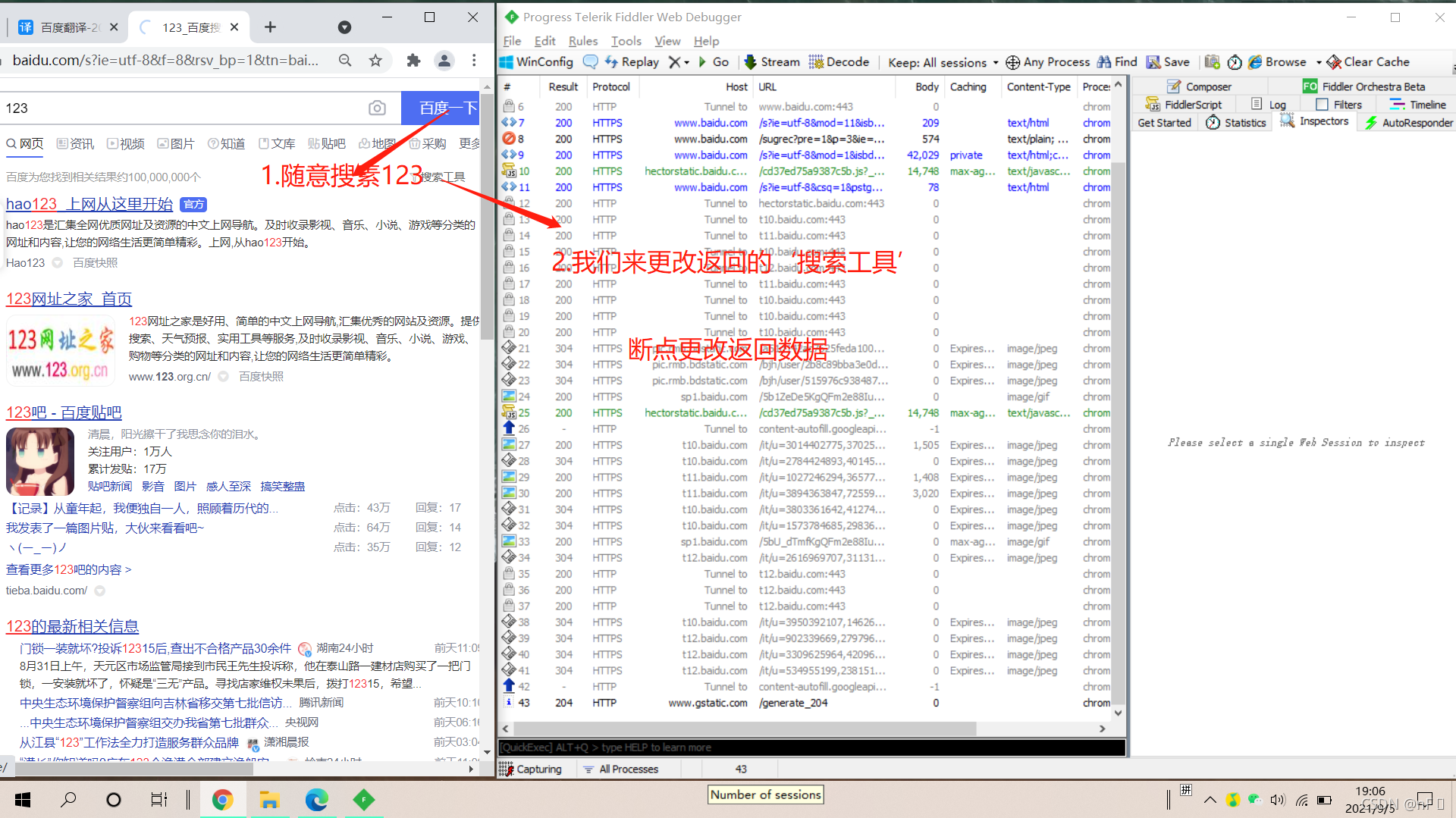Click the QuickExec command input box
Viewport: 1456px width, 818px height.
coord(811,747)
